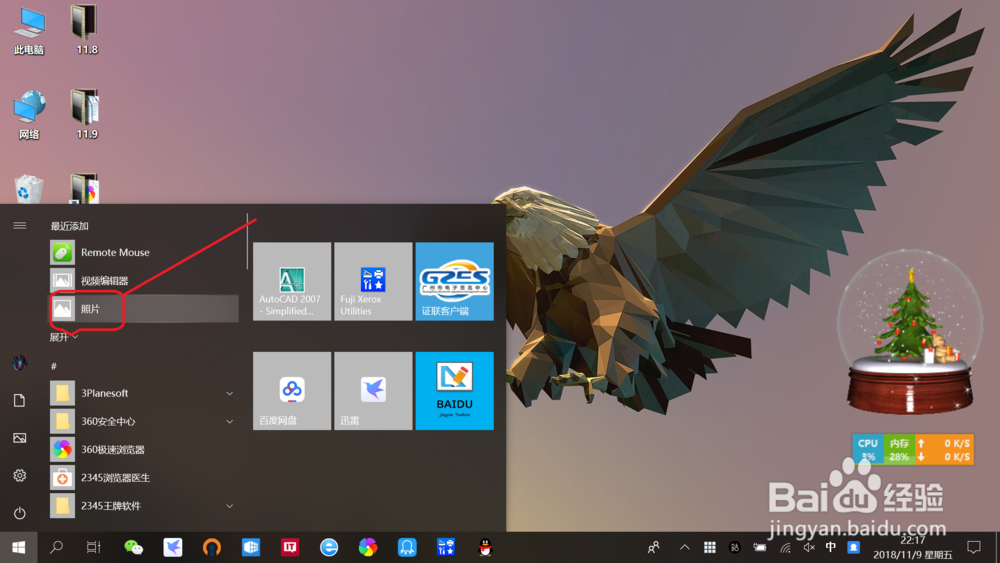Open the 证联客户端 tile
1000x563 pixels.
(455, 281)
